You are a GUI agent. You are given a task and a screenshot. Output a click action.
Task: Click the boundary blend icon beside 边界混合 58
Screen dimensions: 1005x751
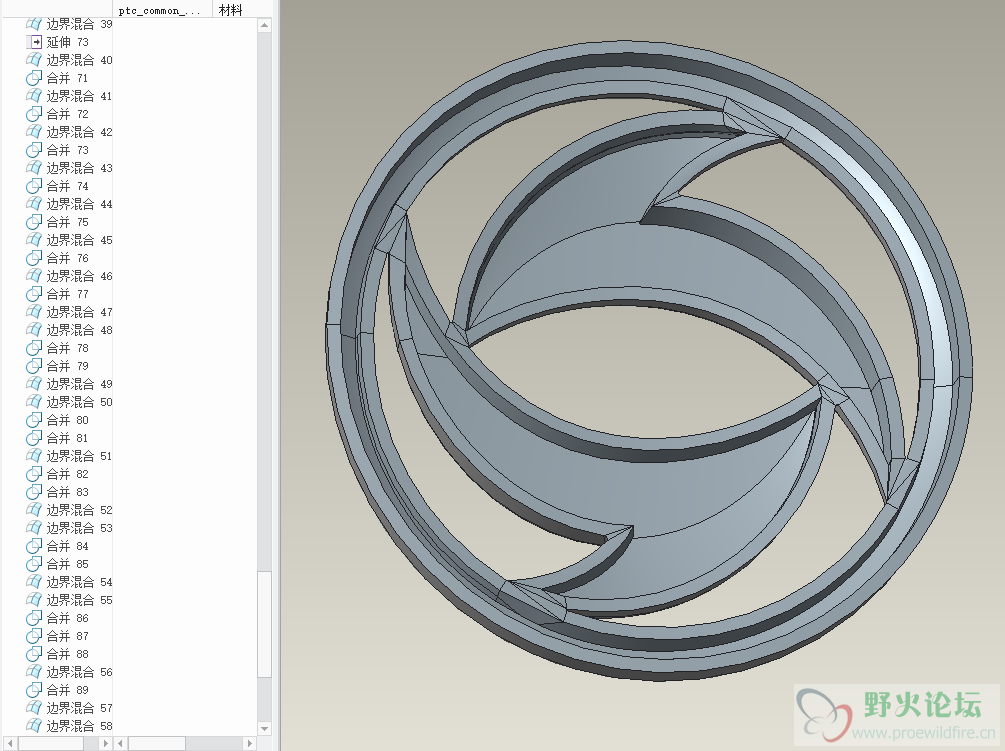click(x=34, y=726)
